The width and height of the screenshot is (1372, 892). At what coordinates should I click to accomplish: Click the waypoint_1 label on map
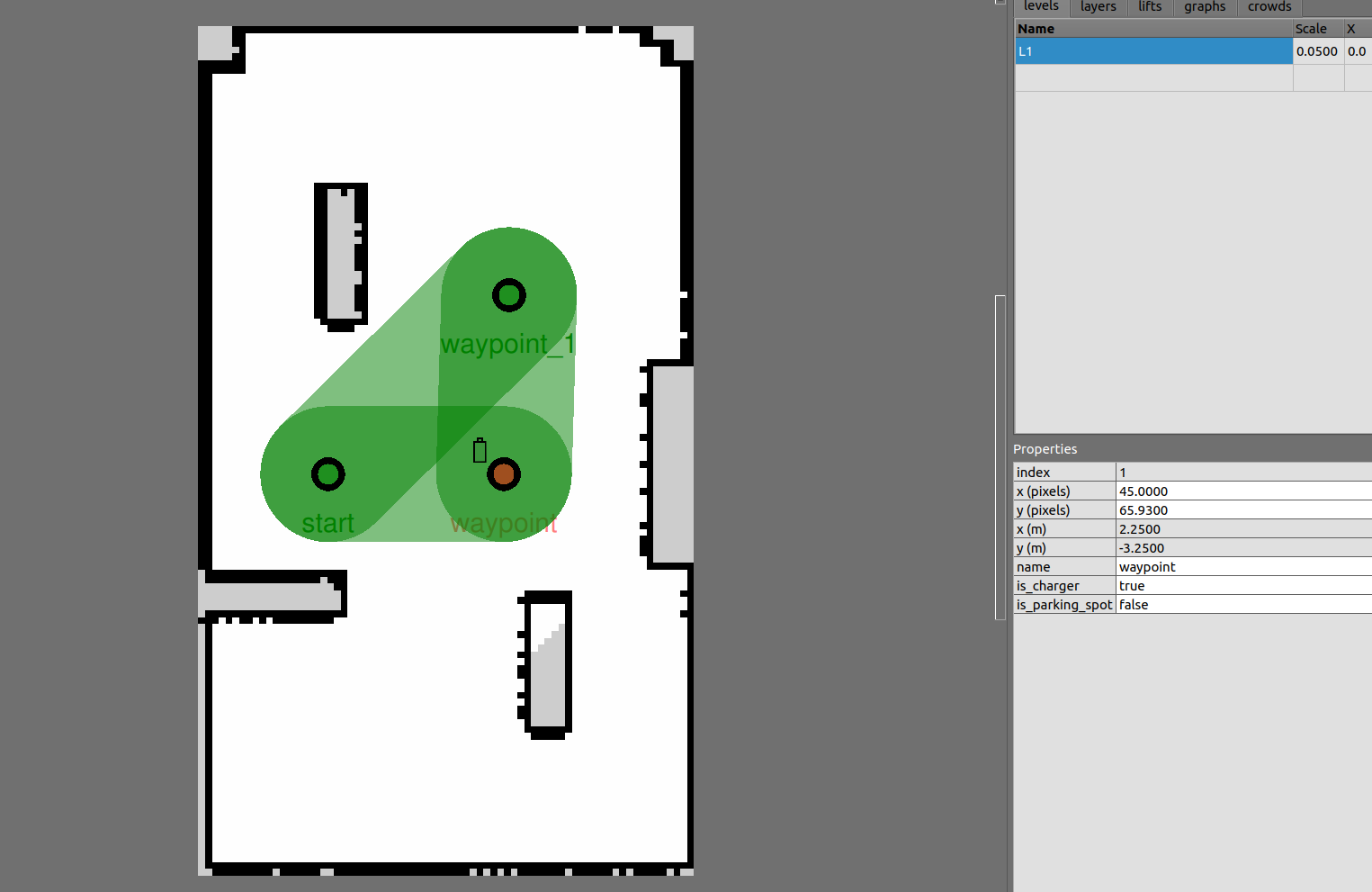(507, 344)
